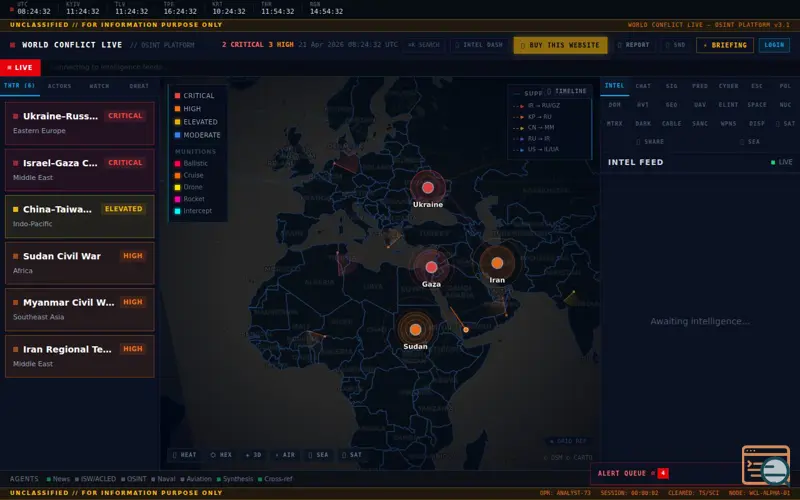Click the ISW/ACLED agent status indicator
800x500 pixels.
(95, 479)
